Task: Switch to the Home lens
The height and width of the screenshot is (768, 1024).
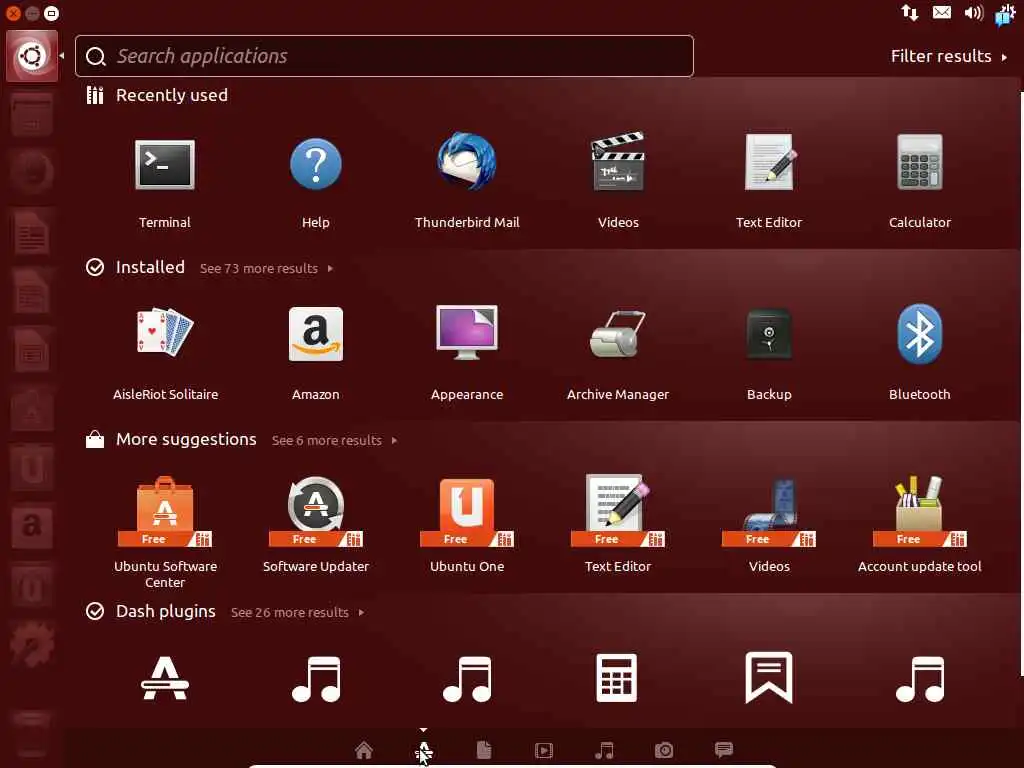Action: coord(364,750)
